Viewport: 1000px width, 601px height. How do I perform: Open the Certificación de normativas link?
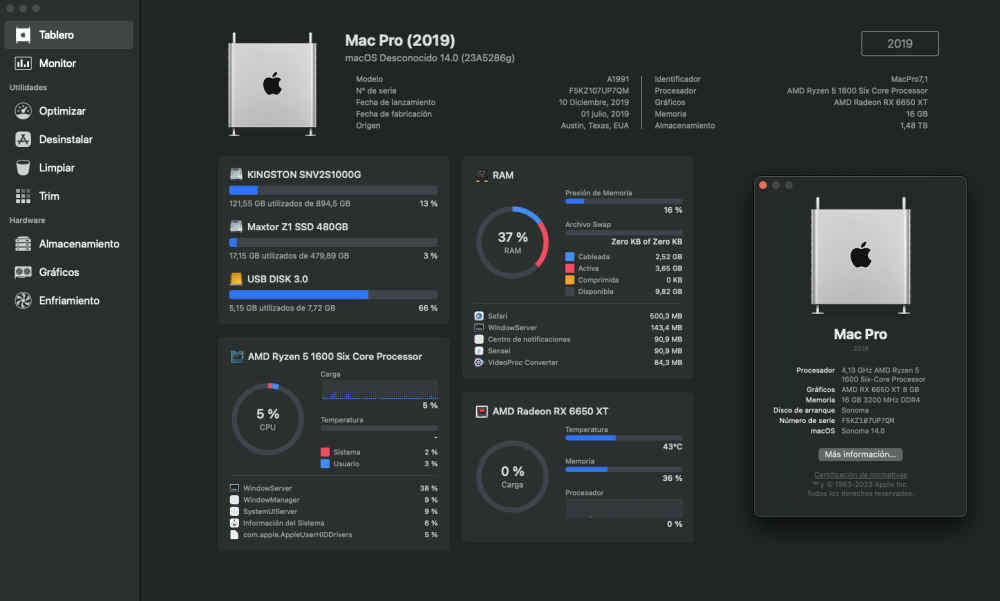(860, 475)
